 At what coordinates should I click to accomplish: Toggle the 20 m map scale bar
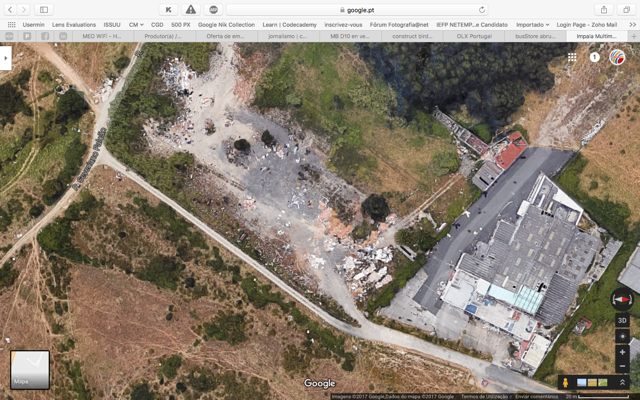[x=598, y=397]
